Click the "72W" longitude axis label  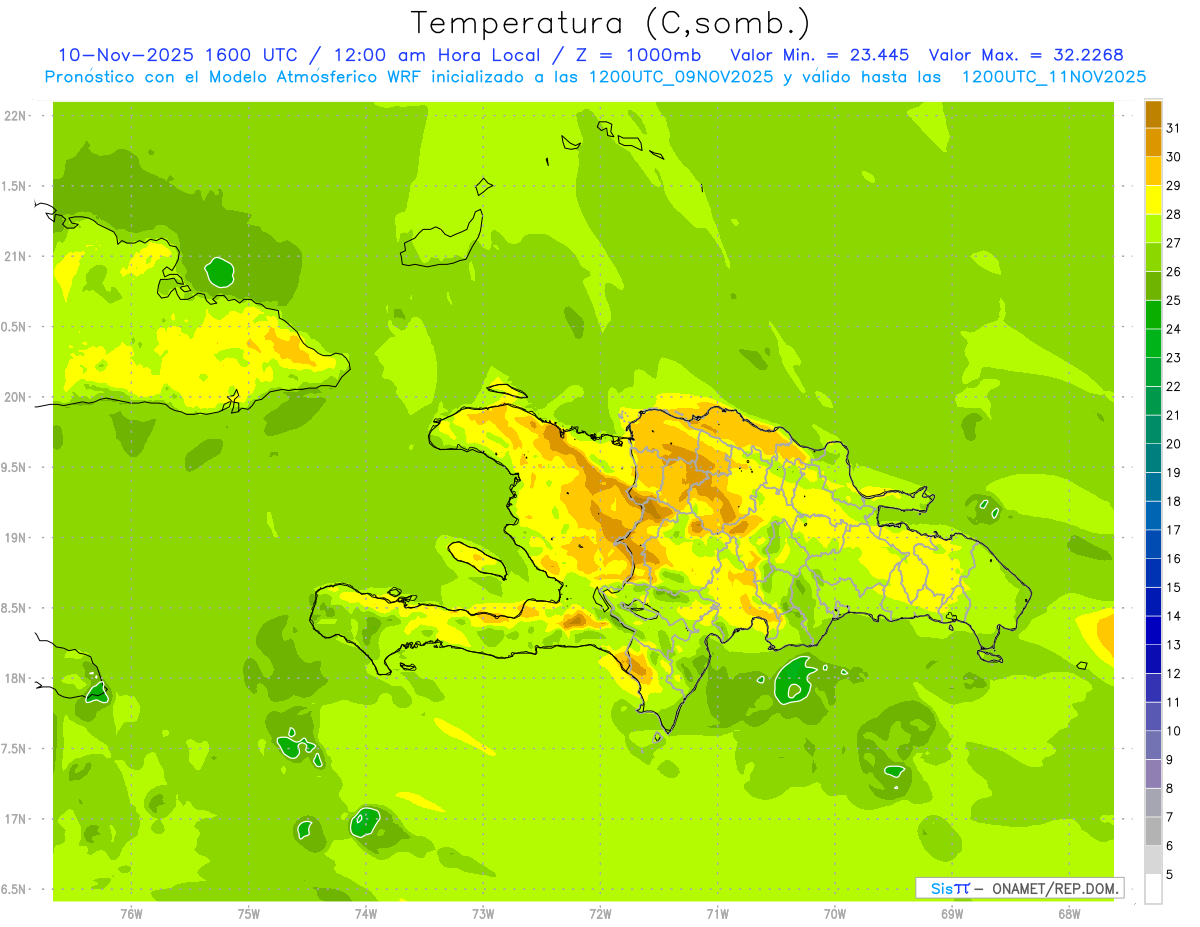coord(600,913)
